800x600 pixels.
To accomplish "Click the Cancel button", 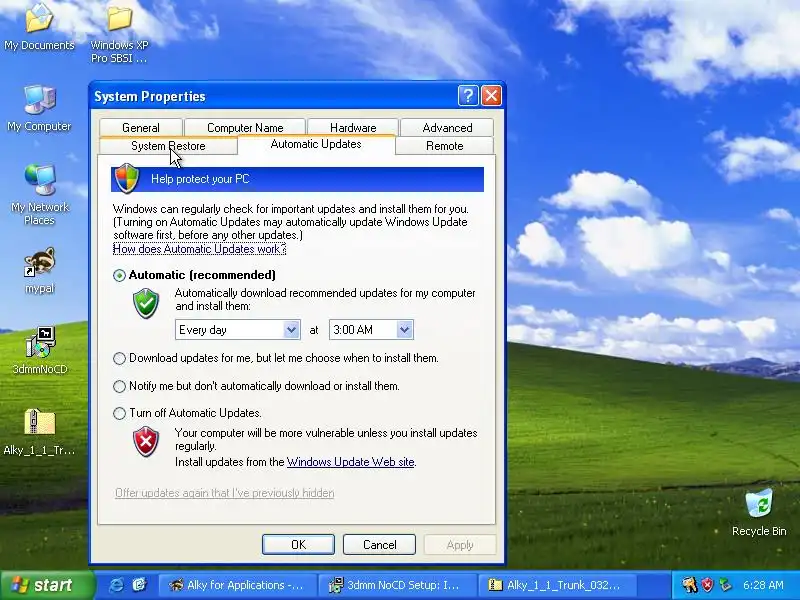I will click(x=379, y=544).
